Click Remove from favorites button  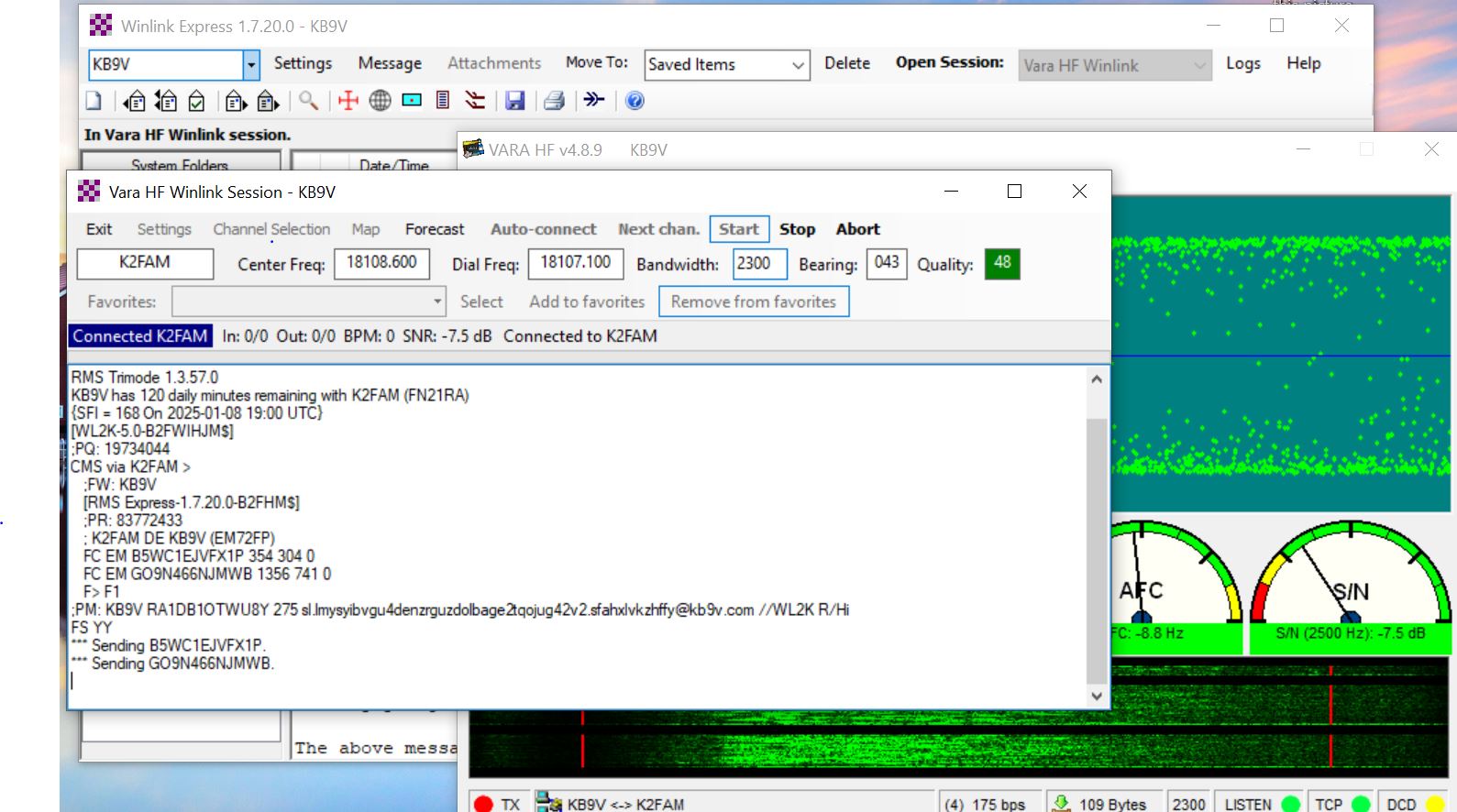click(x=753, y=302)
